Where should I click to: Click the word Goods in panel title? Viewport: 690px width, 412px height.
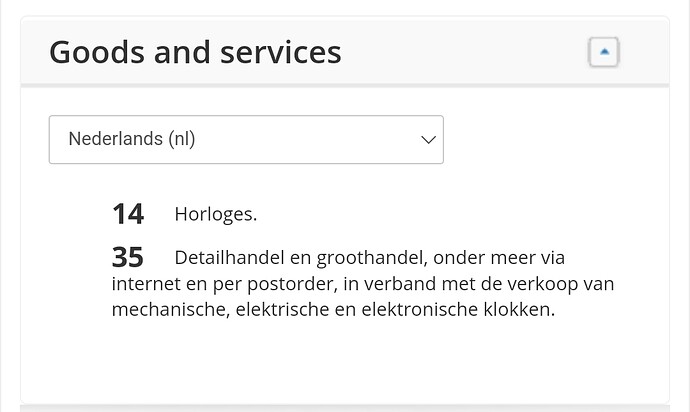tap(97, 52)
